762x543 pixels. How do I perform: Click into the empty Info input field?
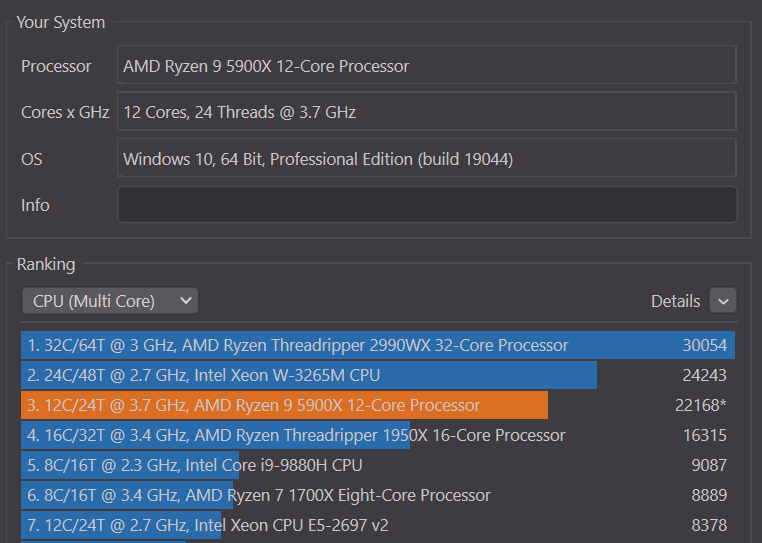[427, 205]
